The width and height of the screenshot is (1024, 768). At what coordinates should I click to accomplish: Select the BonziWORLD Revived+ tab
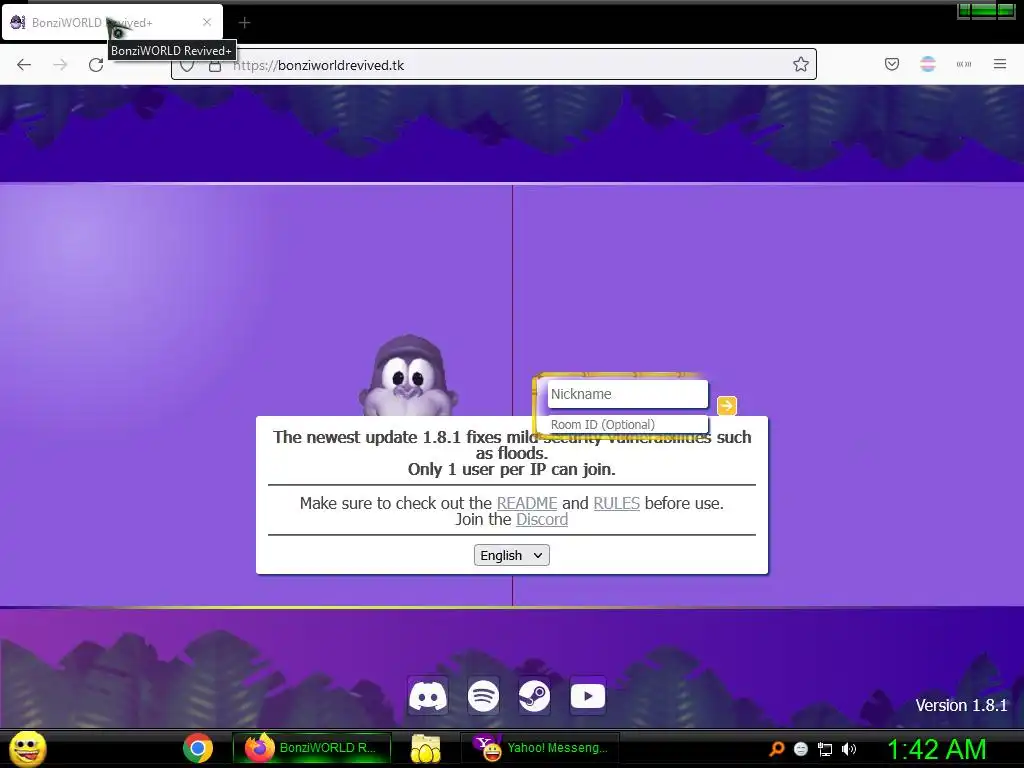click(112, 23)
